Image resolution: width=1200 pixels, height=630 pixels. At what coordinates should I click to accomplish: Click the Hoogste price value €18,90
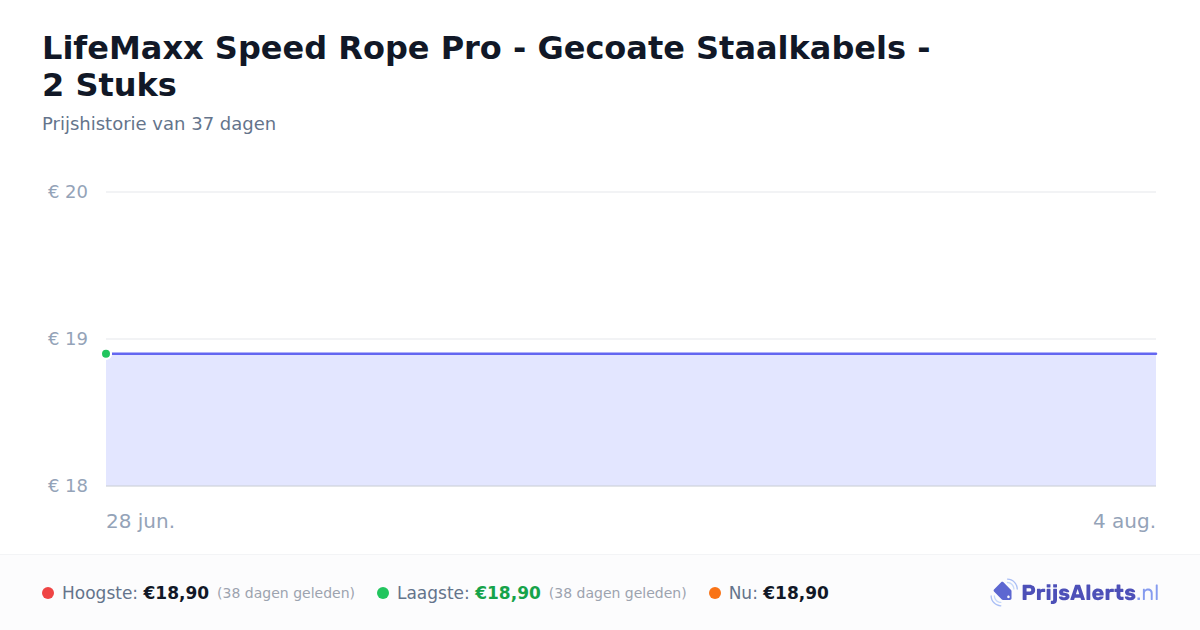pos(176,593)
